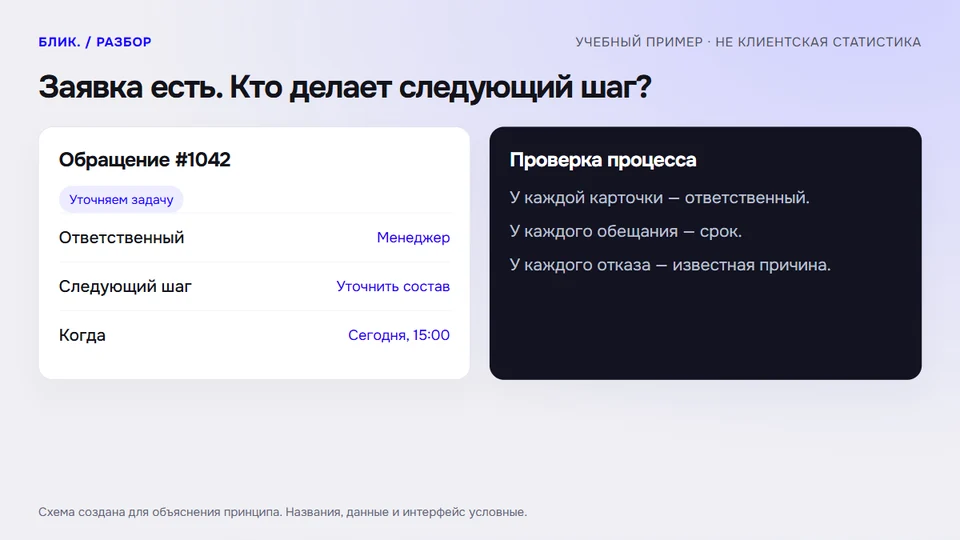Open the 'Уточнить состав' value
Viewport: 960px width, 540px height.
click(x=393, y=287)
